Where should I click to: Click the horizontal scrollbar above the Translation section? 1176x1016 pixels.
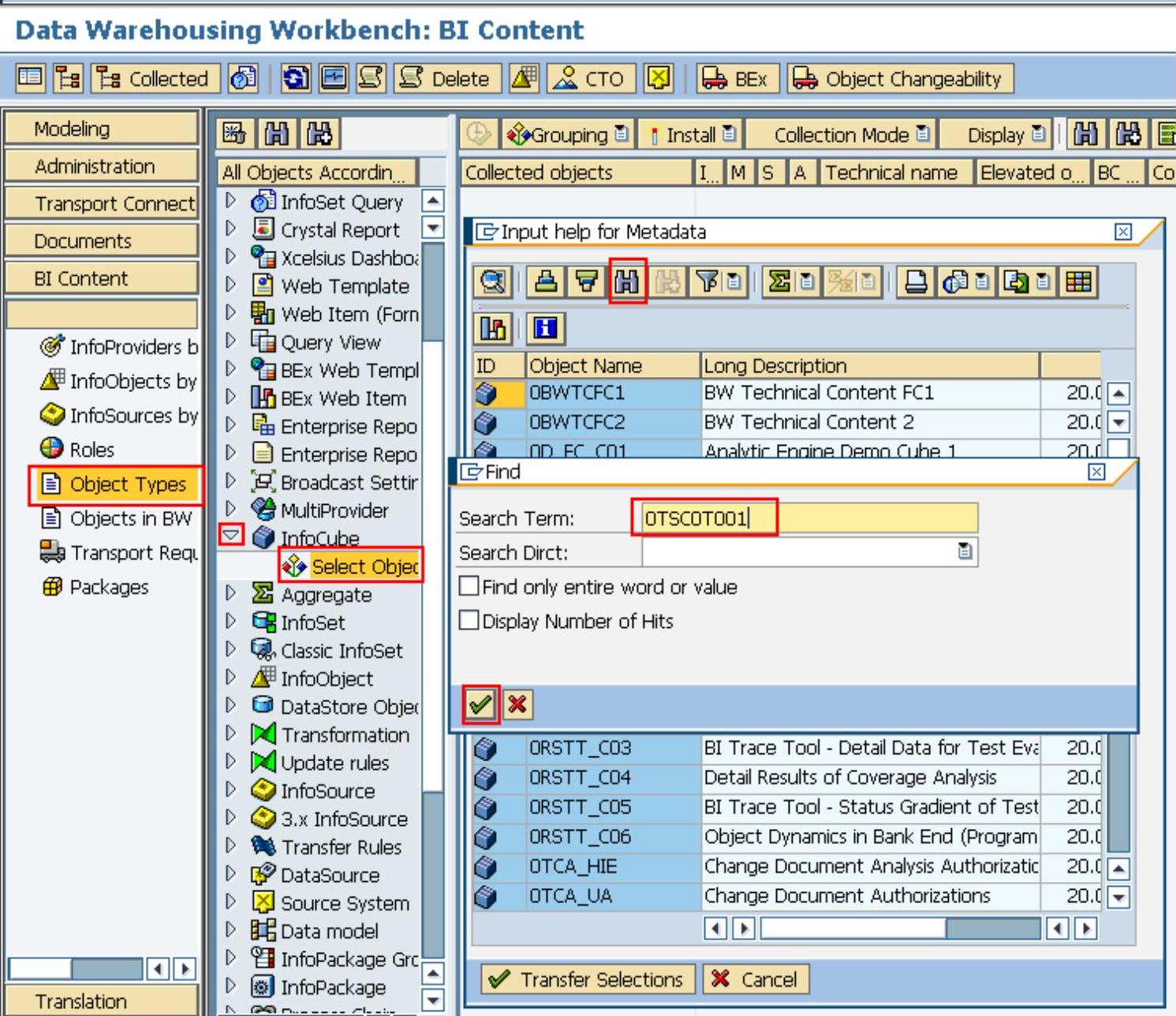click(102, 968)
